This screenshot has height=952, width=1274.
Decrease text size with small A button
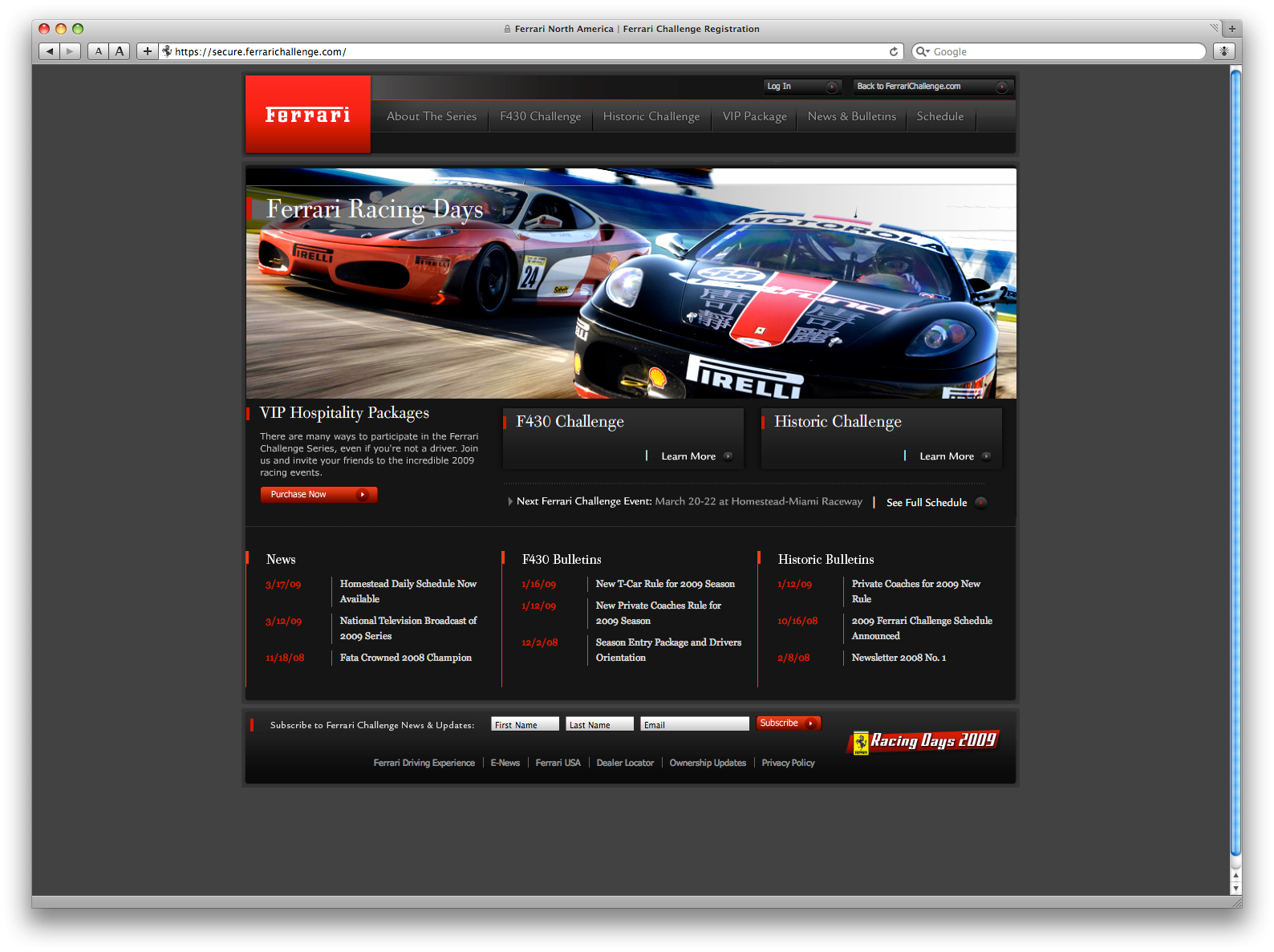tap(99, 51)
